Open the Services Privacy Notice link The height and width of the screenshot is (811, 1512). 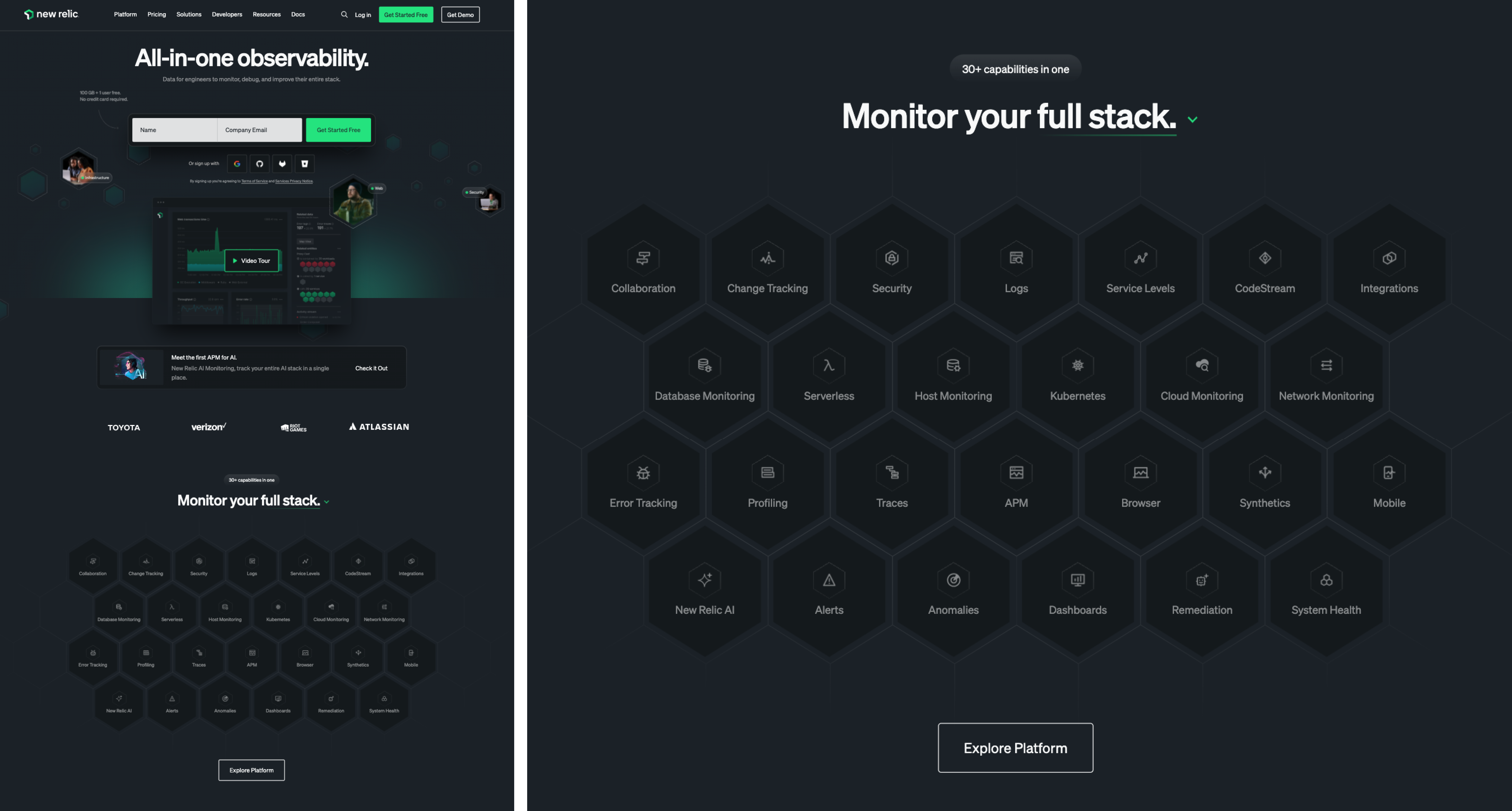coord(294,181)
